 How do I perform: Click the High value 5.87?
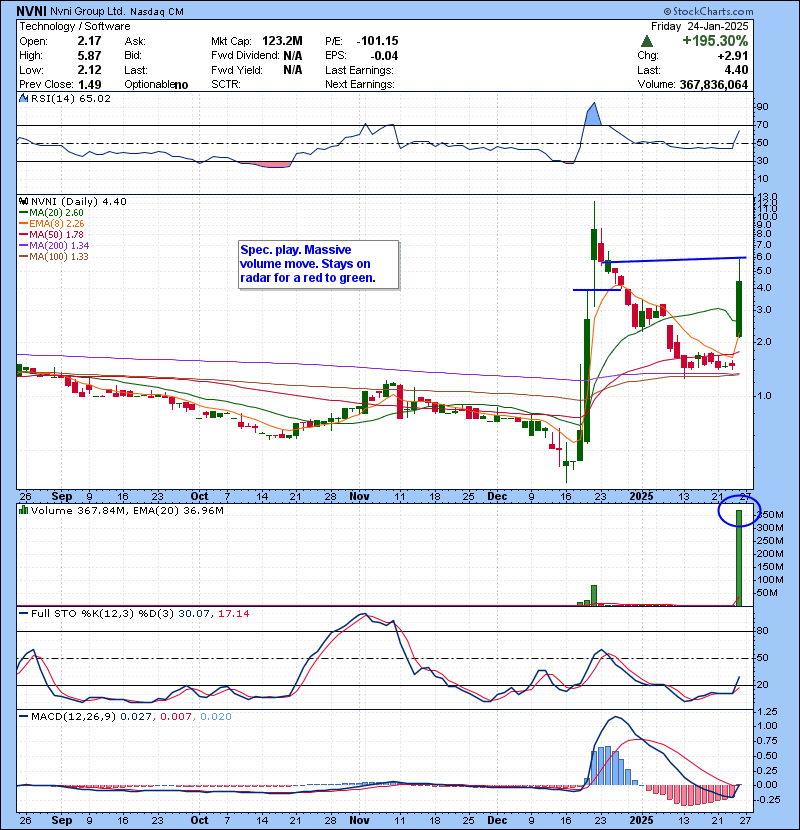[x=89, y=56]
